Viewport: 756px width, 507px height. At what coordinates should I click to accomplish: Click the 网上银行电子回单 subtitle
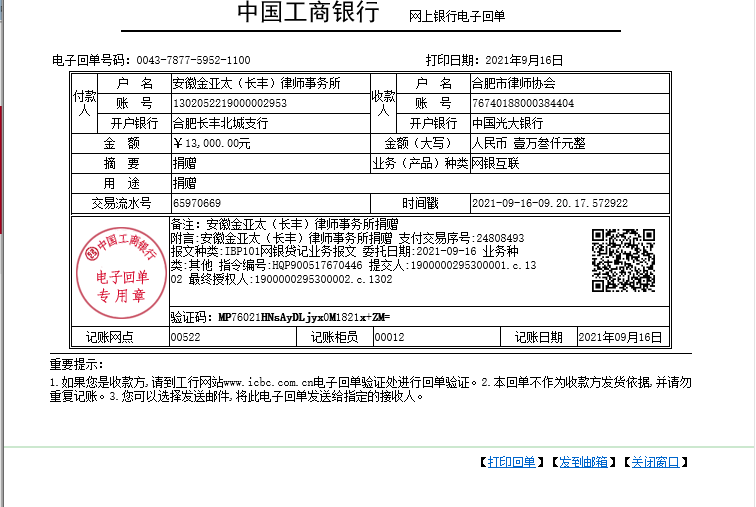pyautogui.click(x=457, y=16)
